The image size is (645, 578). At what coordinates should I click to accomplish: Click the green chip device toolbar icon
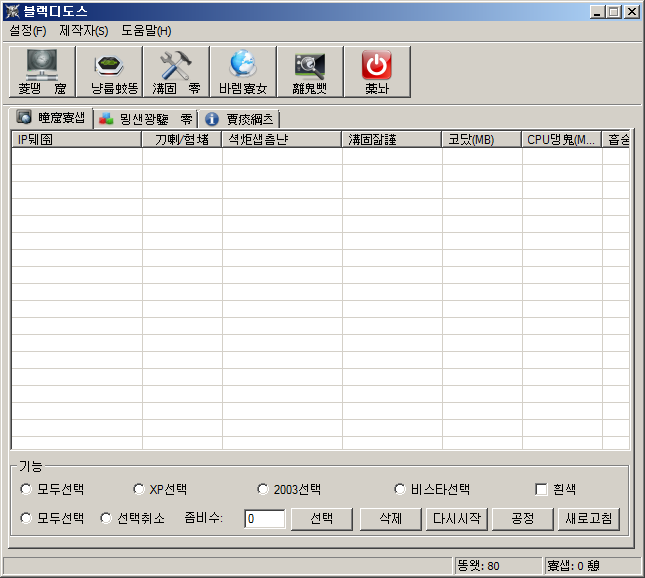click(x=109, y=72)
